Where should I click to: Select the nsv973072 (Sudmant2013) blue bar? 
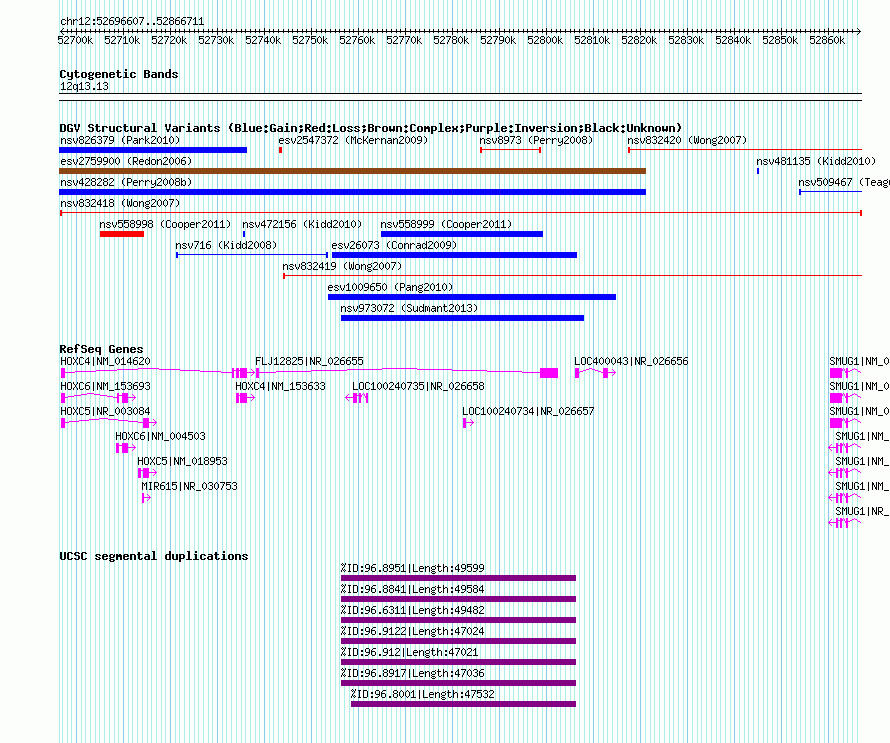[463, 318]
